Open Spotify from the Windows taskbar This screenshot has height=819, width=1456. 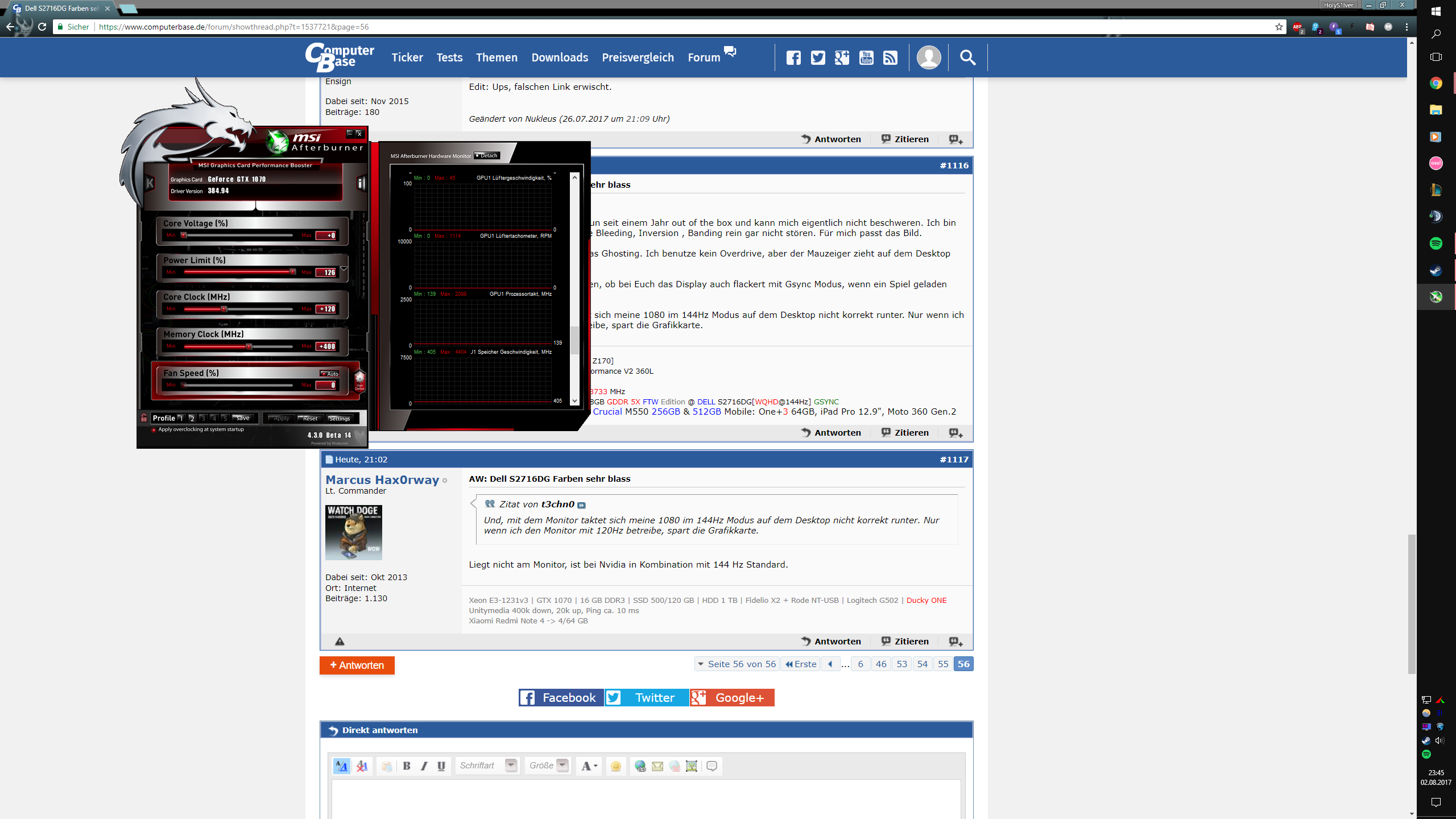point(1436,243)
